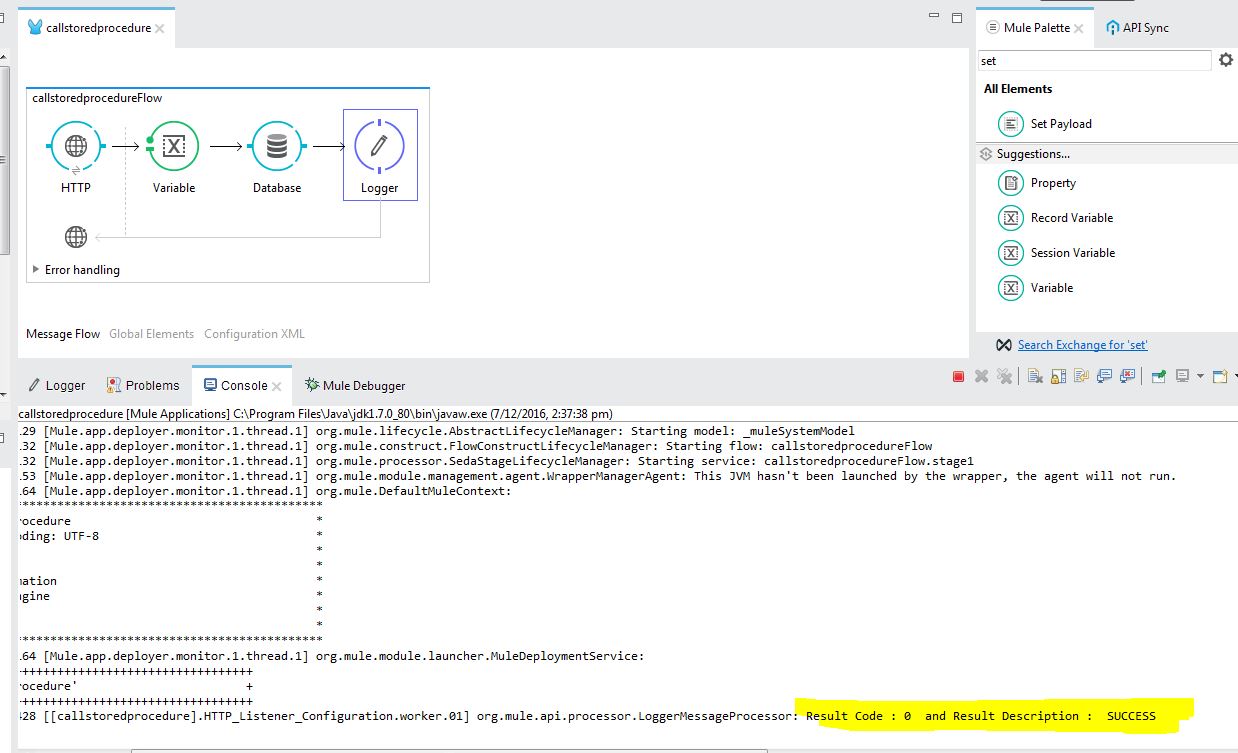Click the Search Exchange for 'set' link
The width and height of the screenshot is (1238, 753).
1083,344
